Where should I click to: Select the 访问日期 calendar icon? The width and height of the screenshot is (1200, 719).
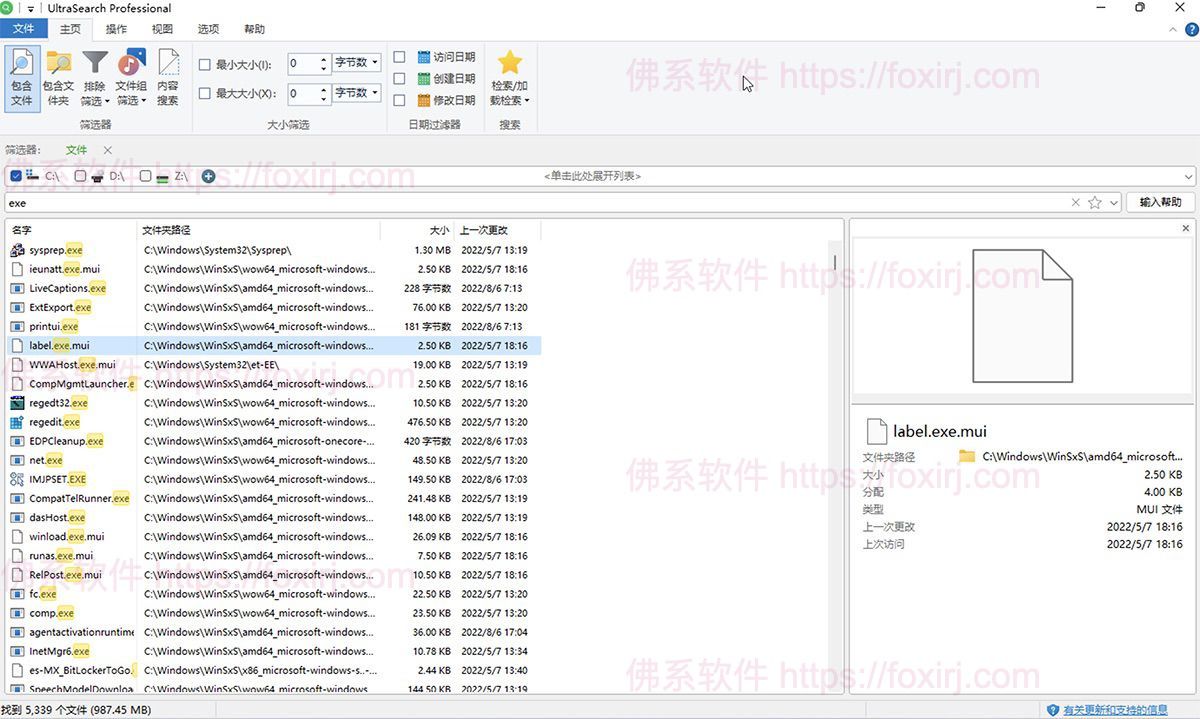422,56
